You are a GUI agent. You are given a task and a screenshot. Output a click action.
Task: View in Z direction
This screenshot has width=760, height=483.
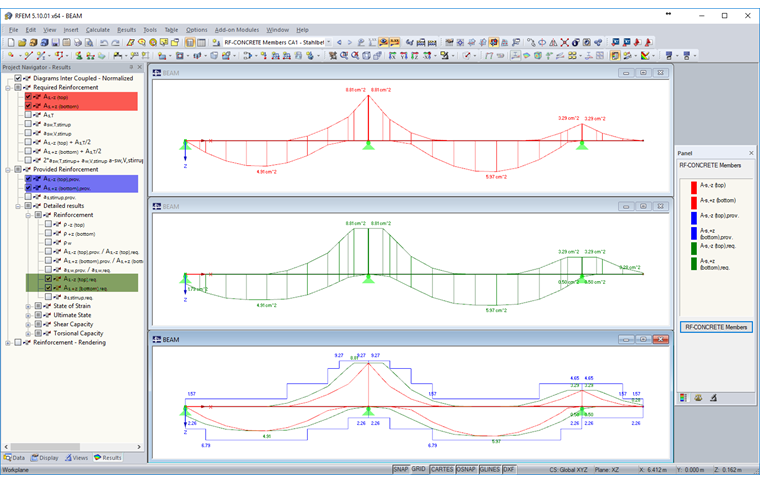[414, 56]
